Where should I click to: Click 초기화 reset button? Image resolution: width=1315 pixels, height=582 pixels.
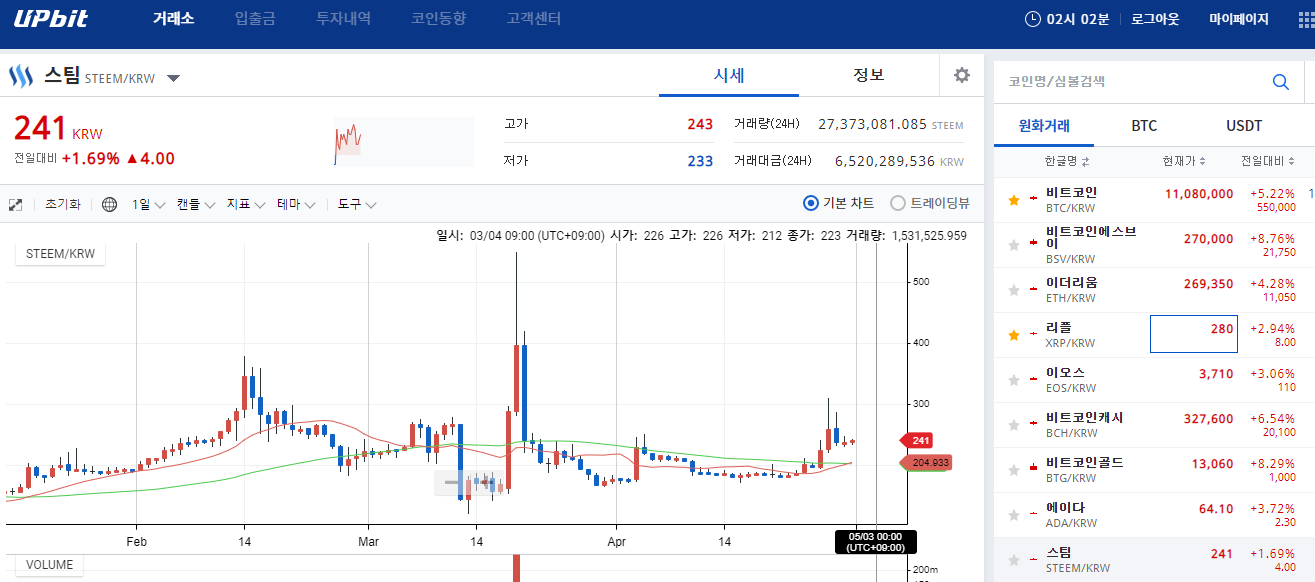coord(63,204)
